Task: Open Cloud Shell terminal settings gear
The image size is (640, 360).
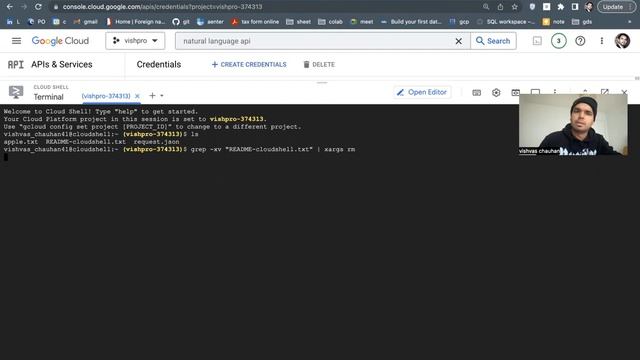Action: coord(496,93)
